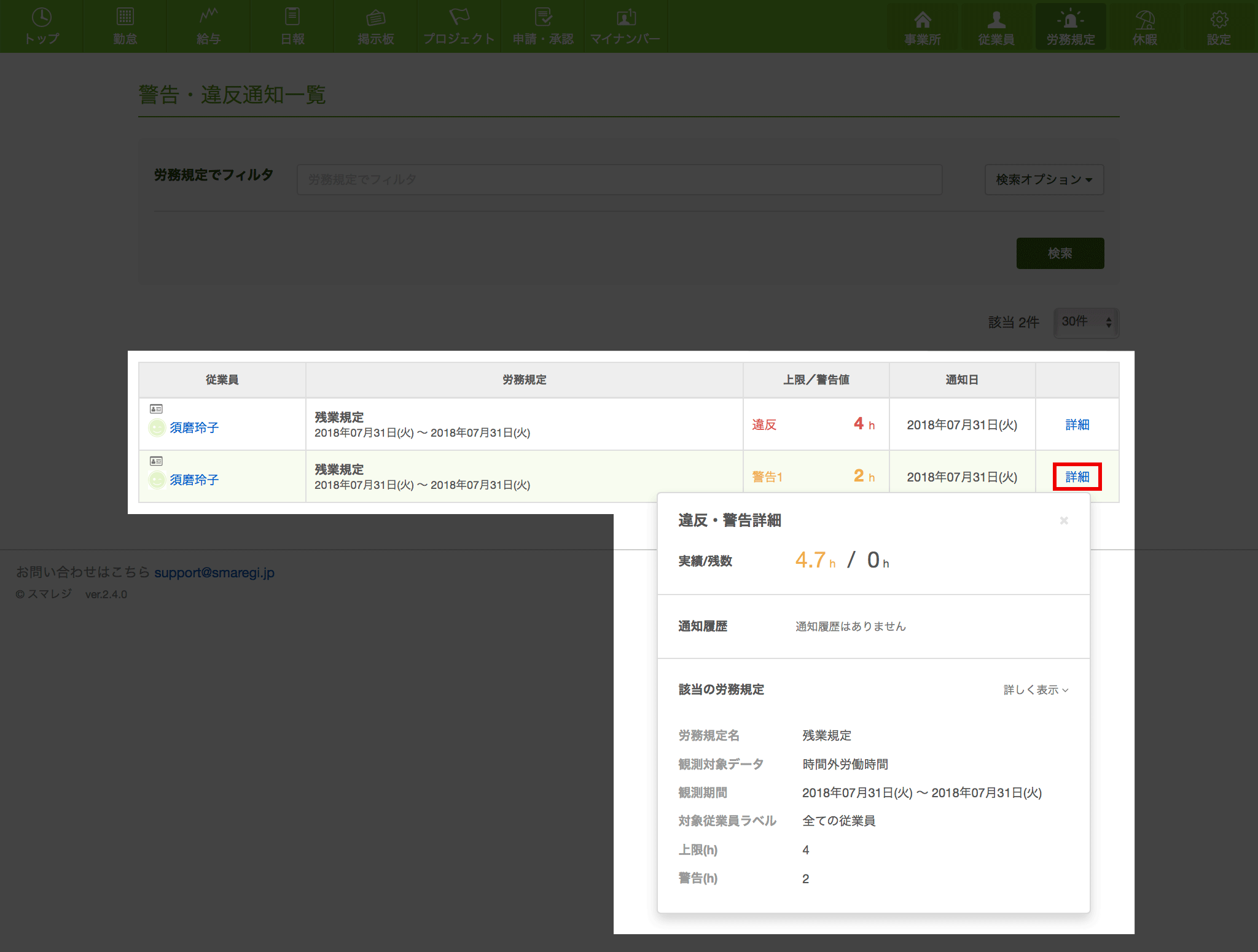1258x952 pixels.
Task: Click support@smaregi.jp email link
Action: click(x=214, y=572)
